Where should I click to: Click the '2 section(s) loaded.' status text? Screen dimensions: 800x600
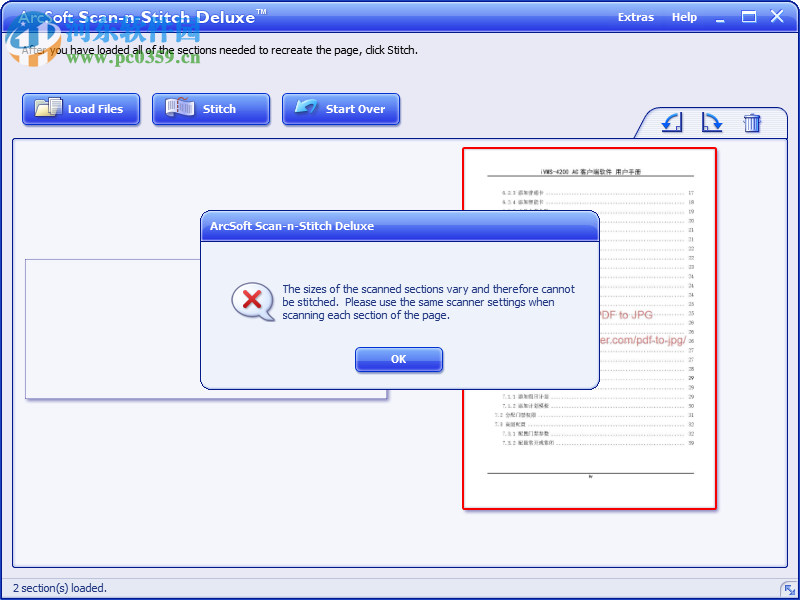[x=60, y=588]
